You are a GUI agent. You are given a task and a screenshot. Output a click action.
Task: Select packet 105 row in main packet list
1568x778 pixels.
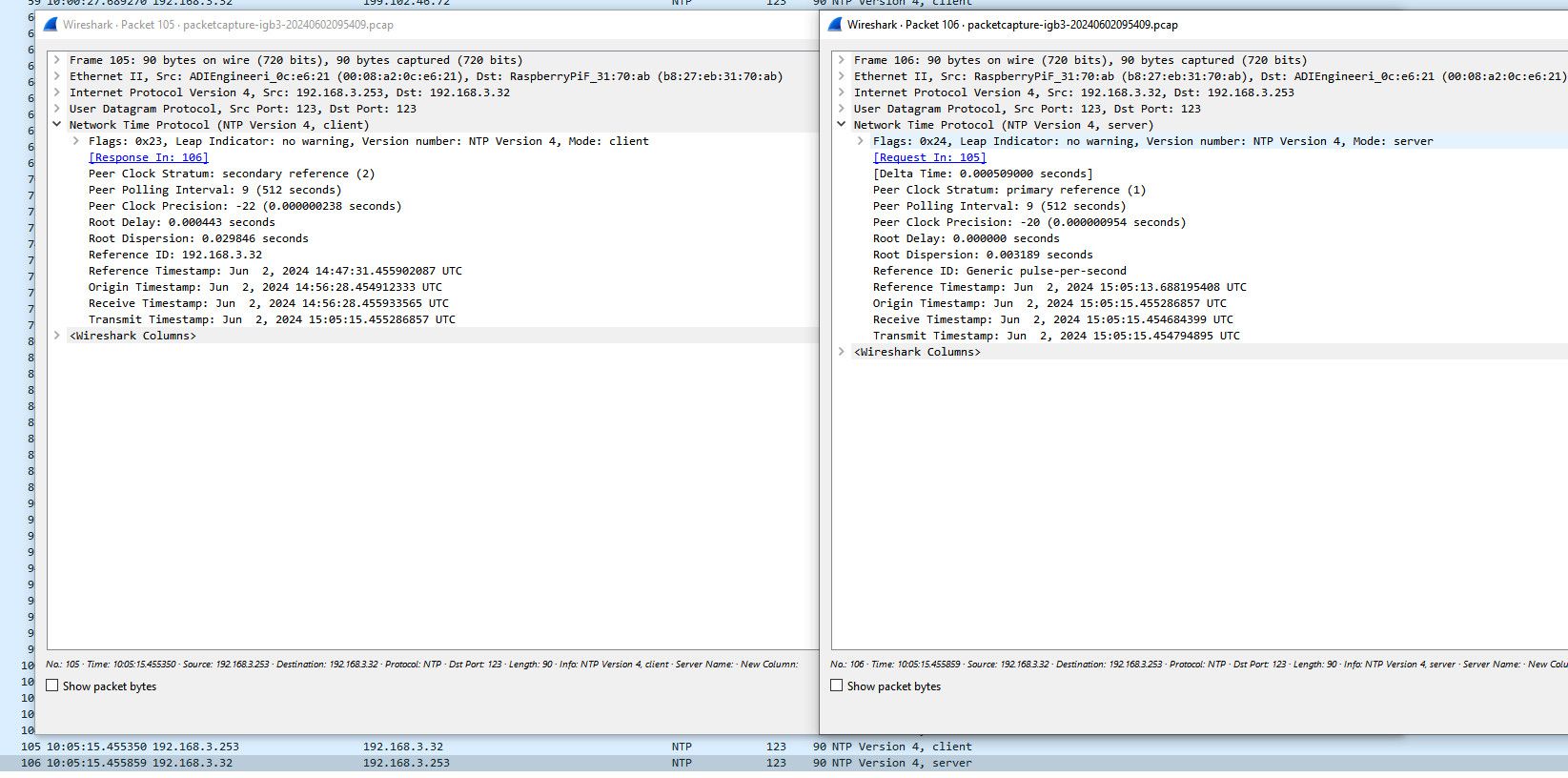[x=784, y=747]
